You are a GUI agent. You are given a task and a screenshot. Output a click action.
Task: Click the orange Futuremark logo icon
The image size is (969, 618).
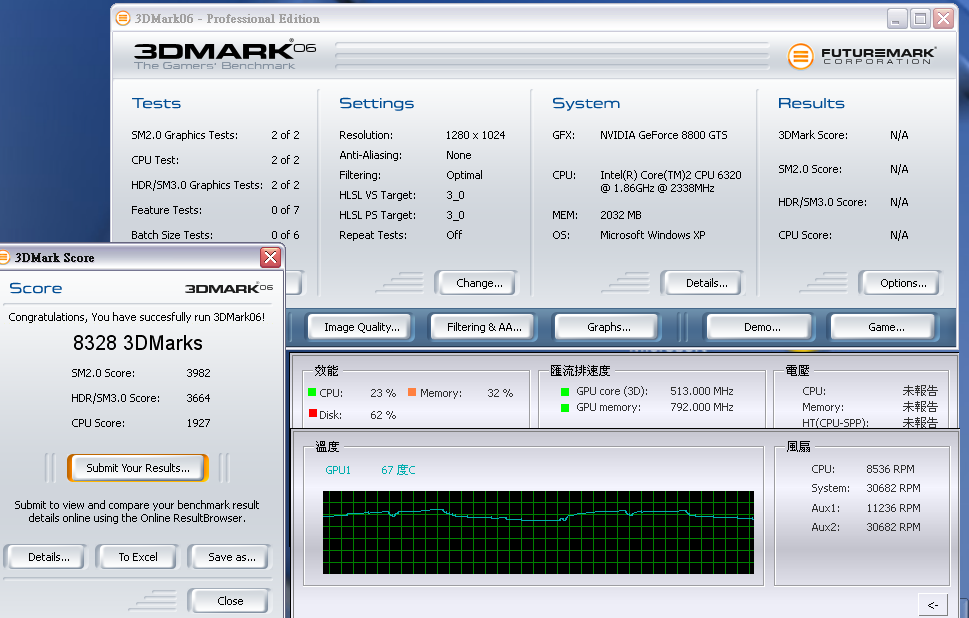click(x=800, y=56)
